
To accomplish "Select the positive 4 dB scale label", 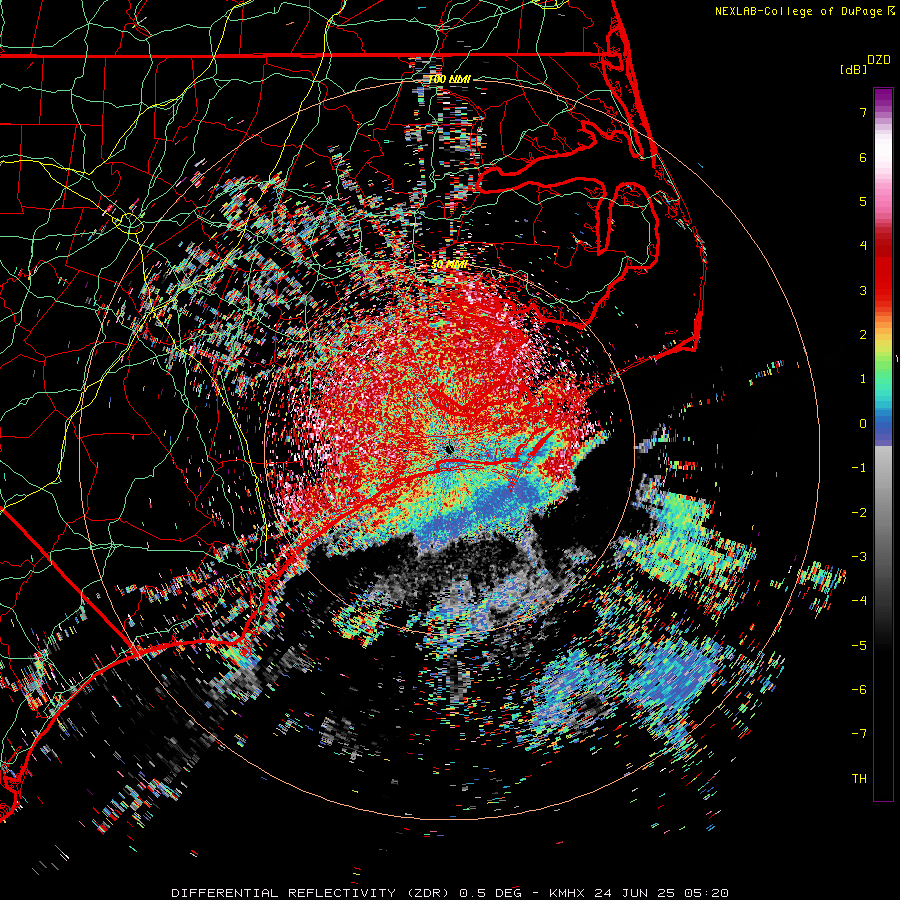I will click(863, 246).
